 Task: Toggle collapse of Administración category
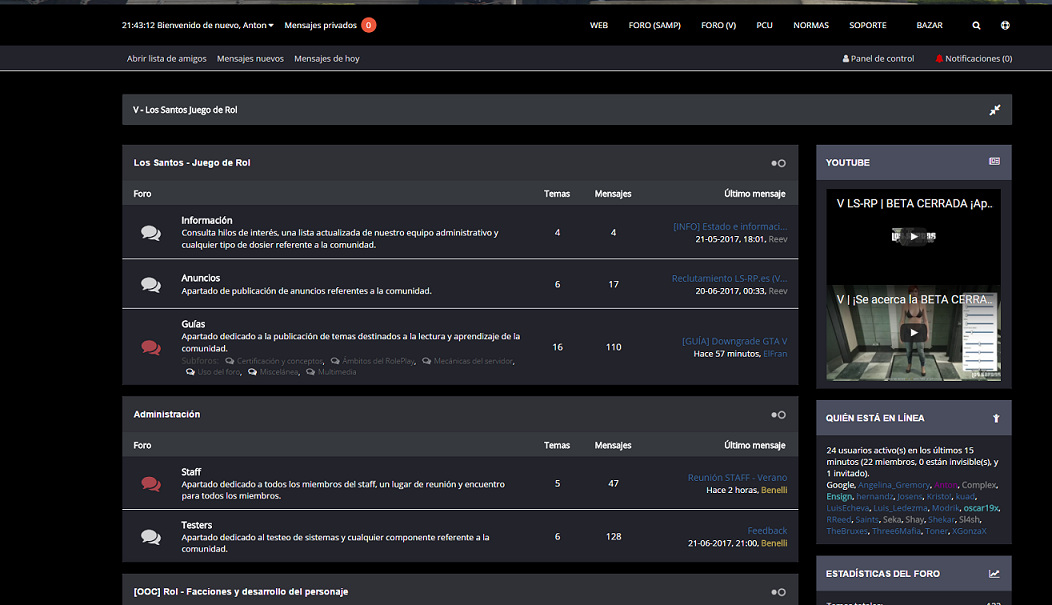(778, 415)
